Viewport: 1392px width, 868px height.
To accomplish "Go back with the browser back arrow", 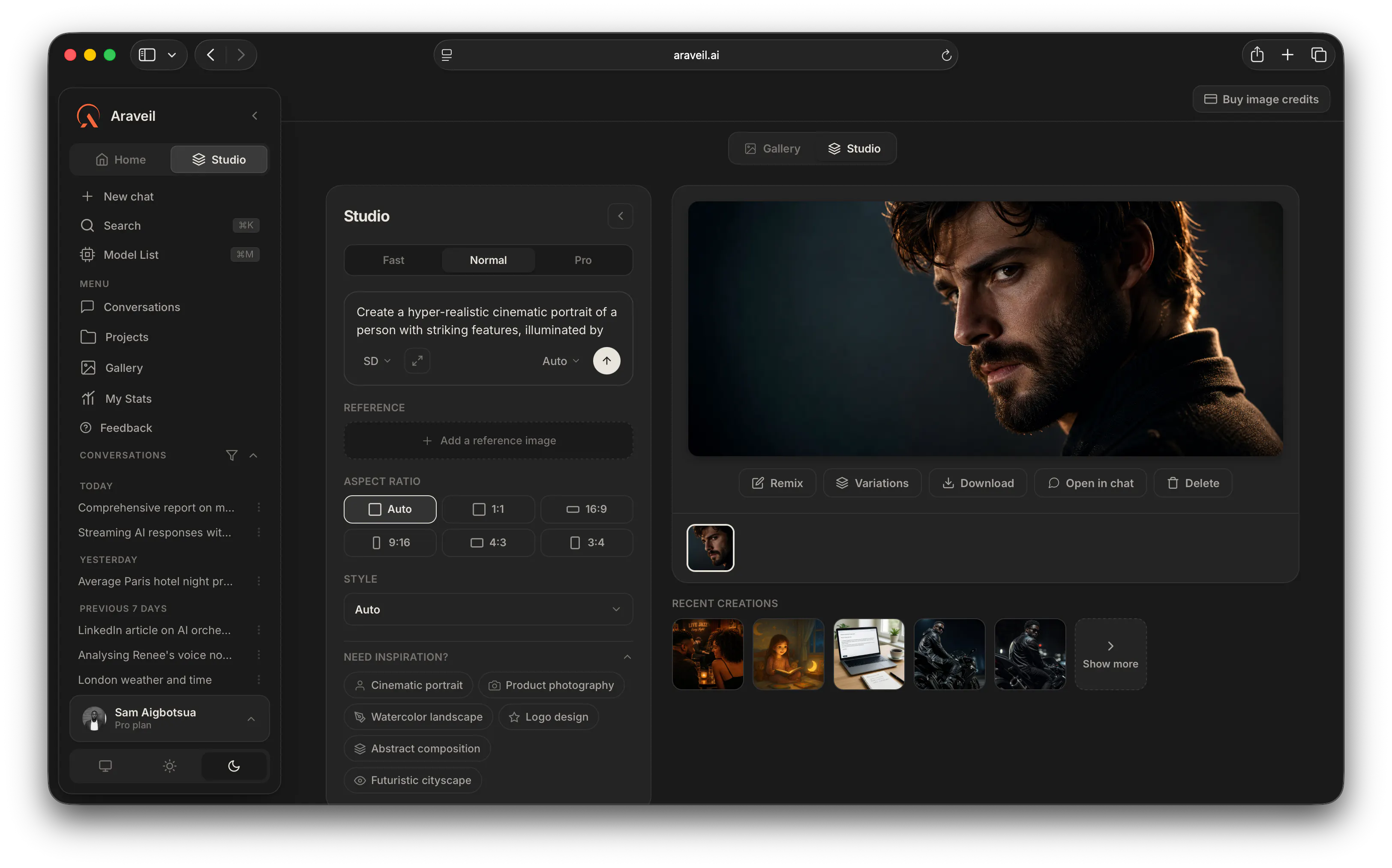I will point(211,54).
